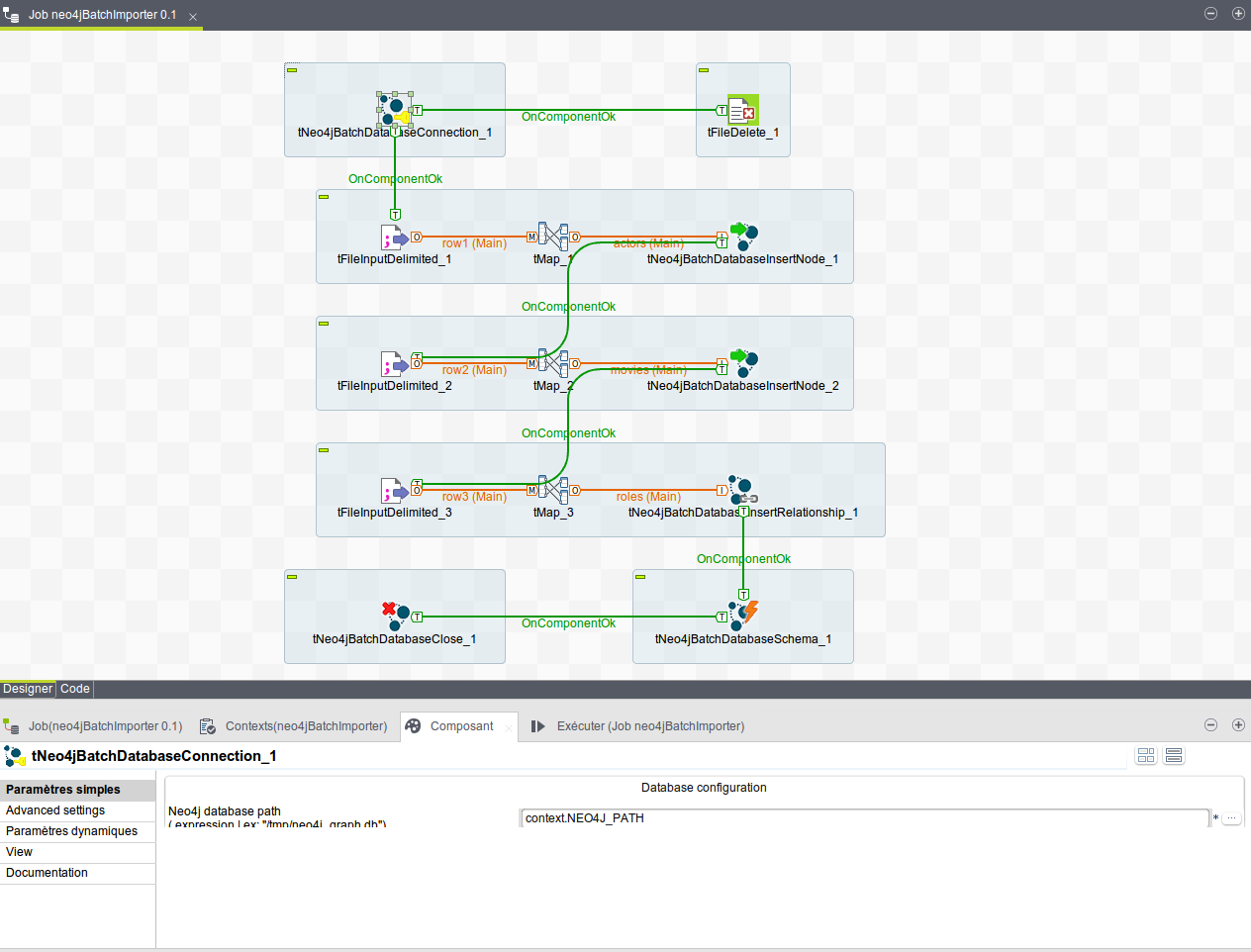
Task: Select the movies (Main) connection label
Action: click(648, 370)
